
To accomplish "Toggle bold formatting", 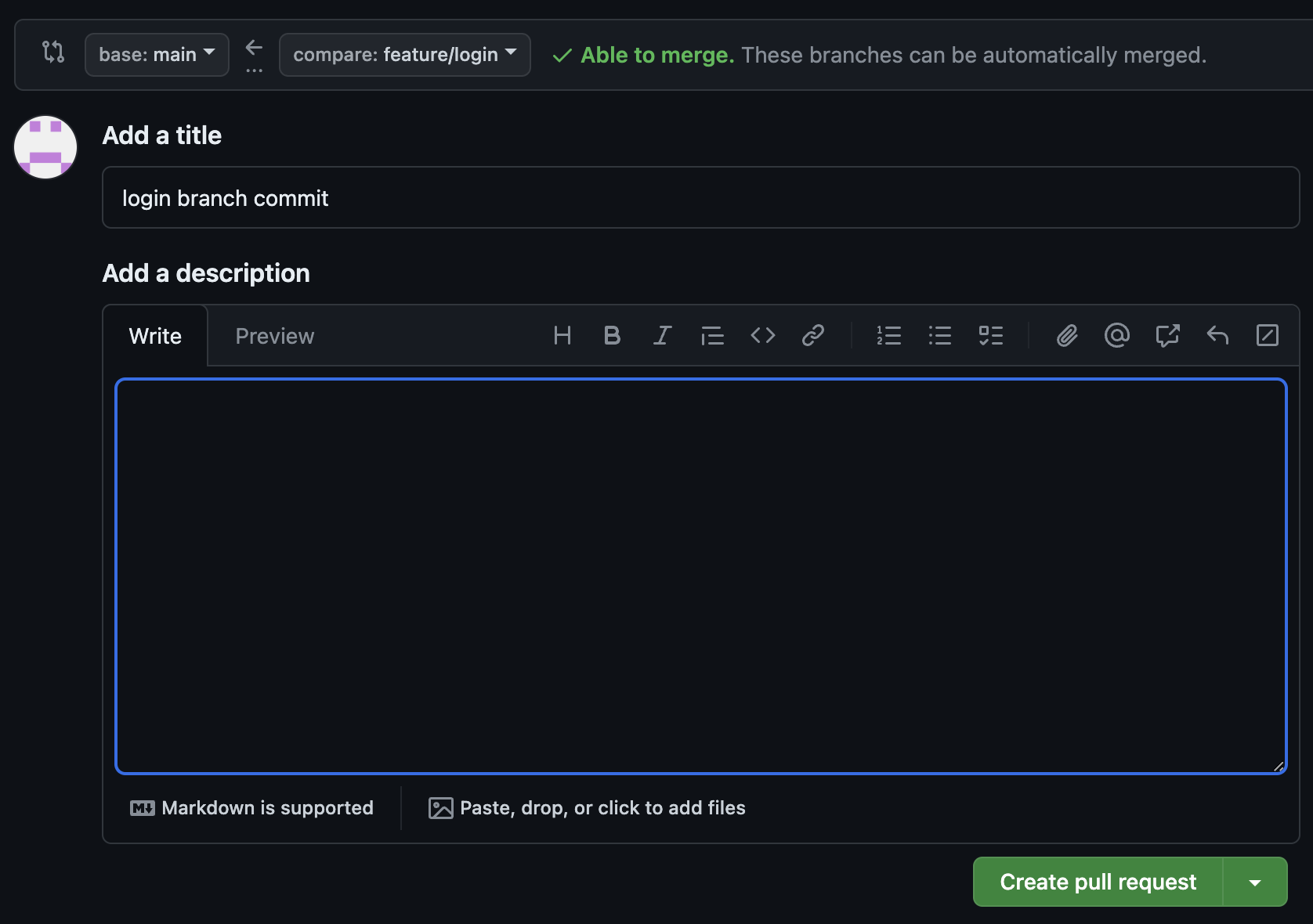I will tap(613, 336).
